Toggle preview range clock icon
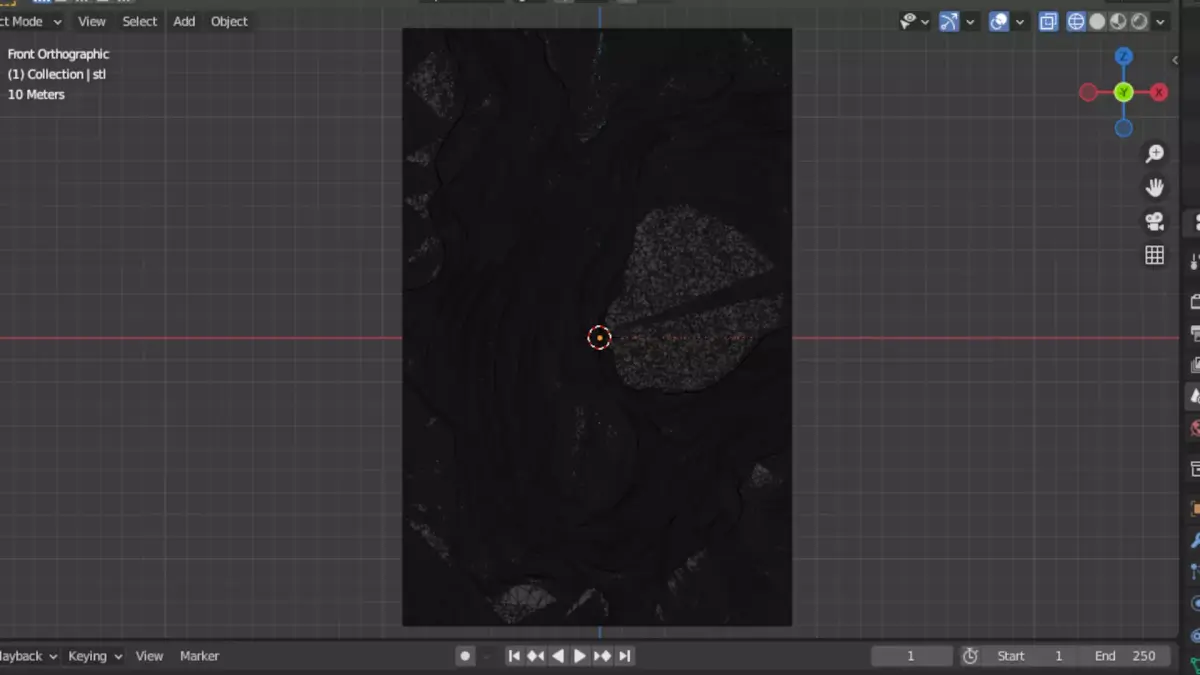 tap(970, 656)
